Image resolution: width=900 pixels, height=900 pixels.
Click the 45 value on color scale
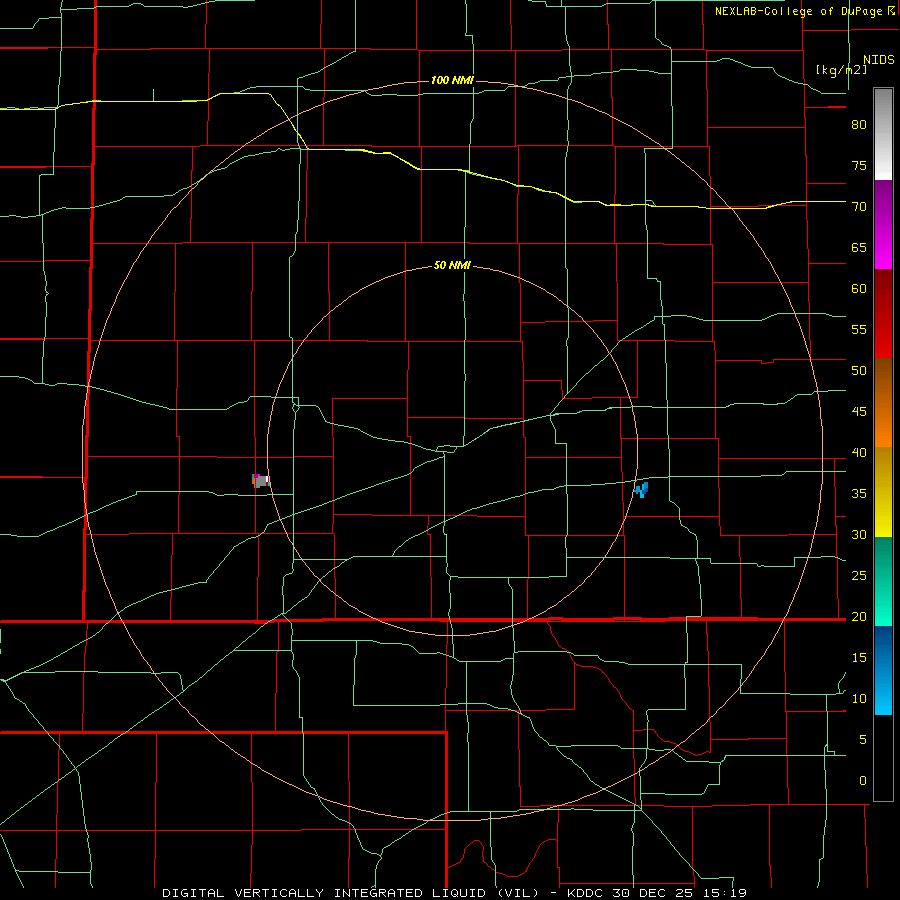pyautogui.click(x=859, y=412)
